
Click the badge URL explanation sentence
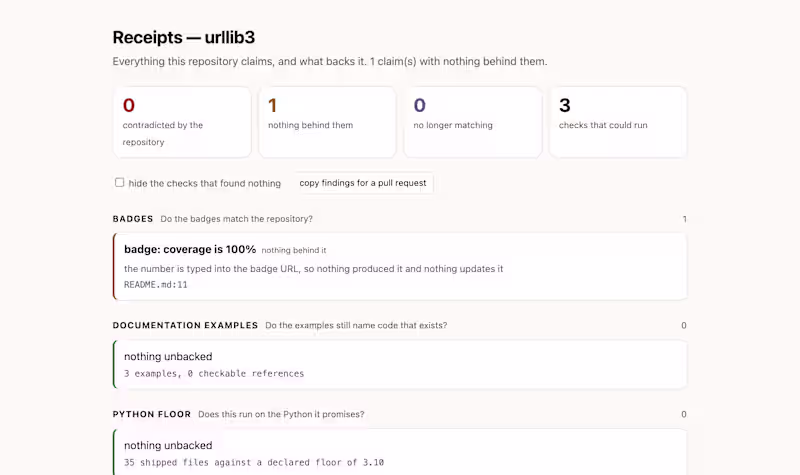tap(314, 269)
